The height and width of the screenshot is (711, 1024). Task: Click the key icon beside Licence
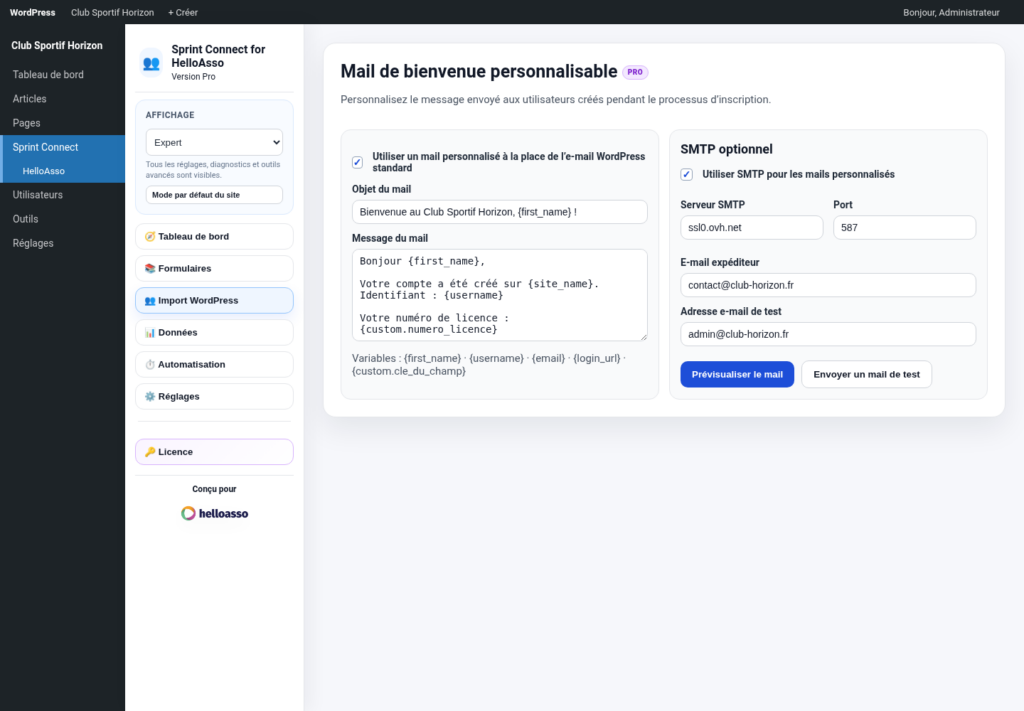[x=150, y=452]
